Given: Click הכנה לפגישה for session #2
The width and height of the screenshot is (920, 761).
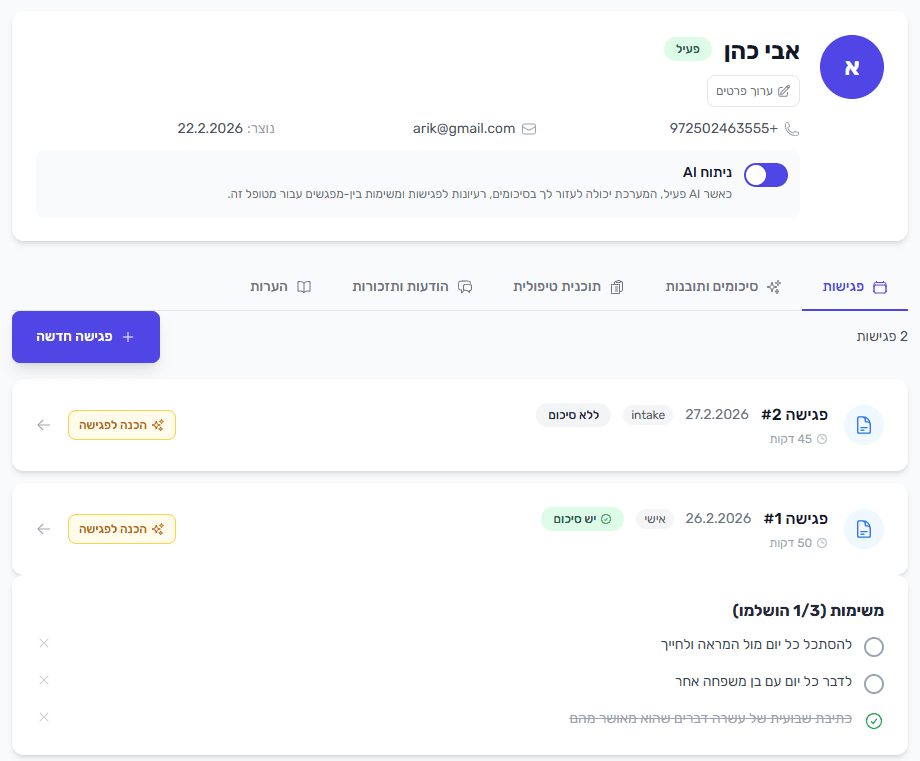Looking at the screenshot, I should pyautogui.click(x=122, y=425).
